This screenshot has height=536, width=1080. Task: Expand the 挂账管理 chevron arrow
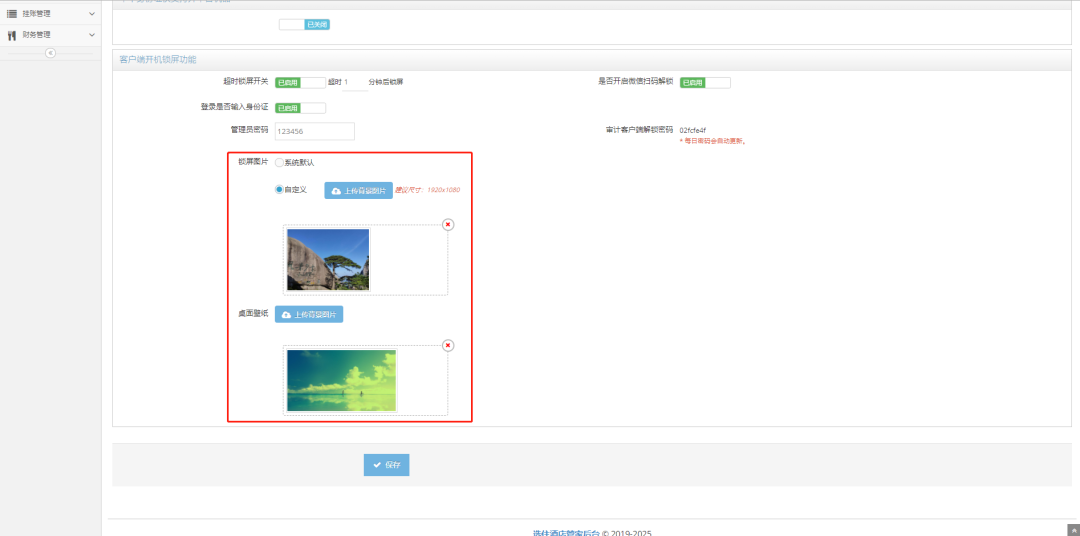tap(92, 14)
